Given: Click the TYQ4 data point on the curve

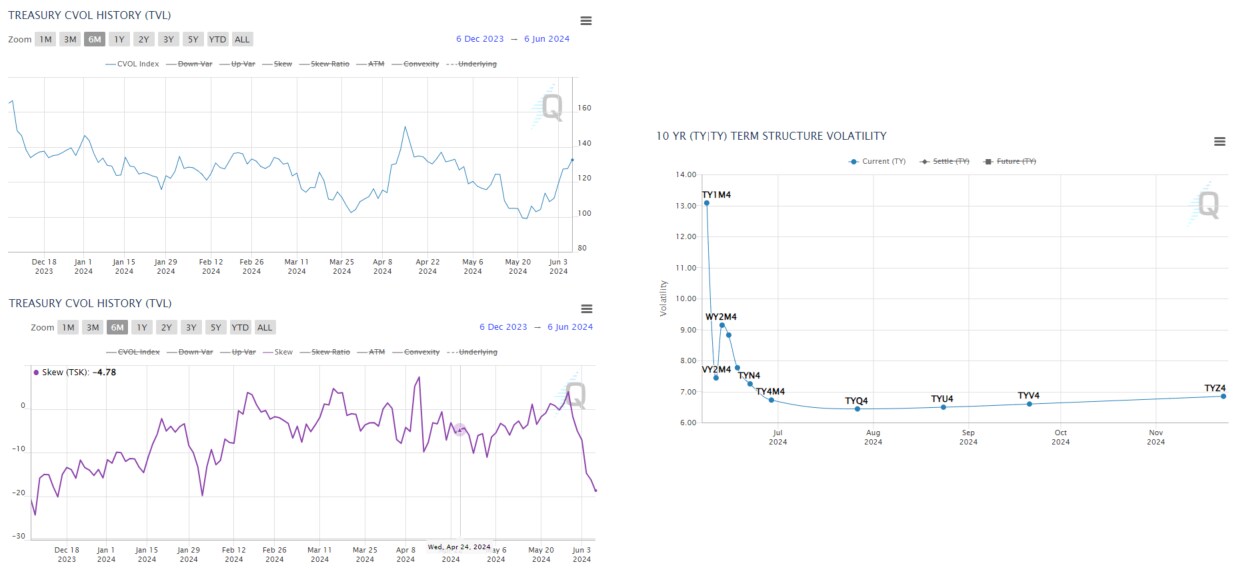Looking at the screenshot, I should (x=857, y=409).
